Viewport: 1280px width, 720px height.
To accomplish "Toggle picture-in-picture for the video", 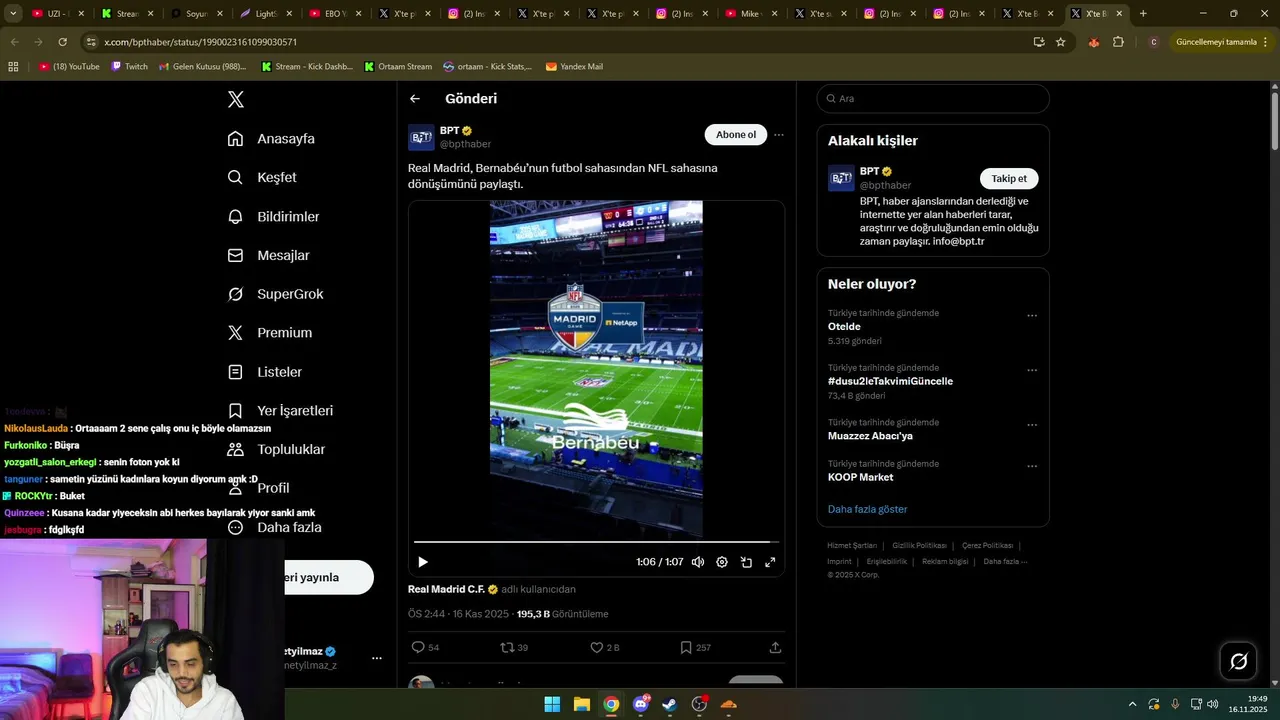I will [x=746, y=562].
